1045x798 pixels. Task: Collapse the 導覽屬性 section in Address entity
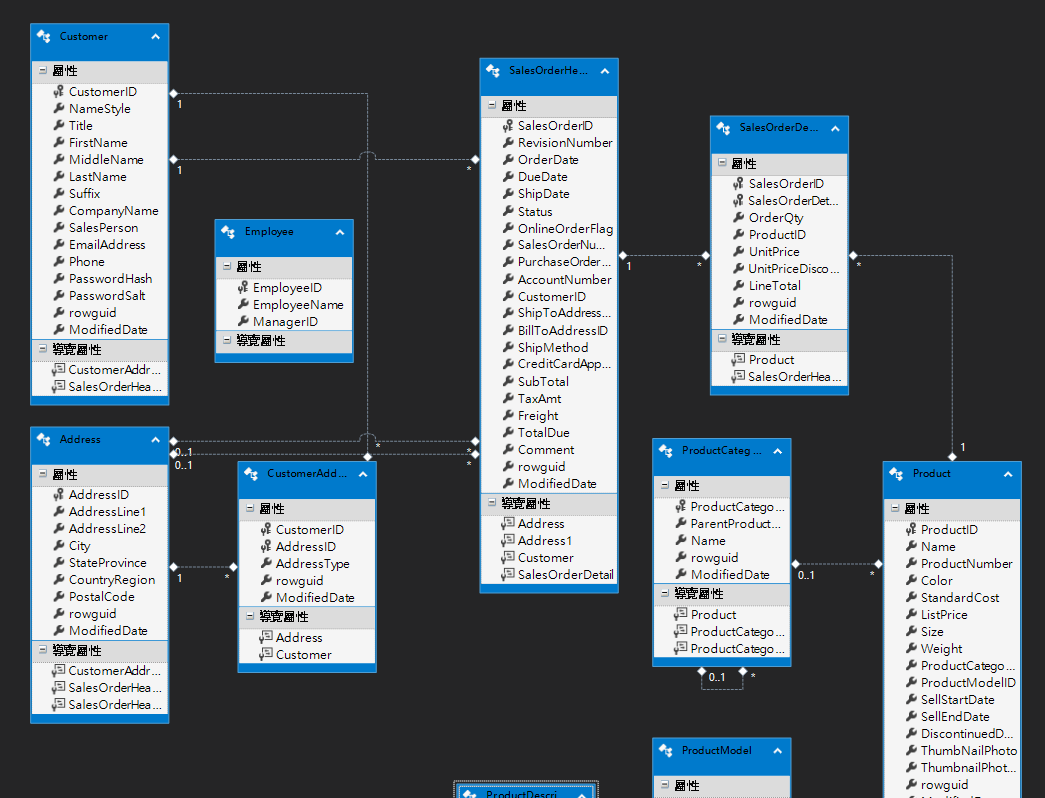click(x=42, y=651)
